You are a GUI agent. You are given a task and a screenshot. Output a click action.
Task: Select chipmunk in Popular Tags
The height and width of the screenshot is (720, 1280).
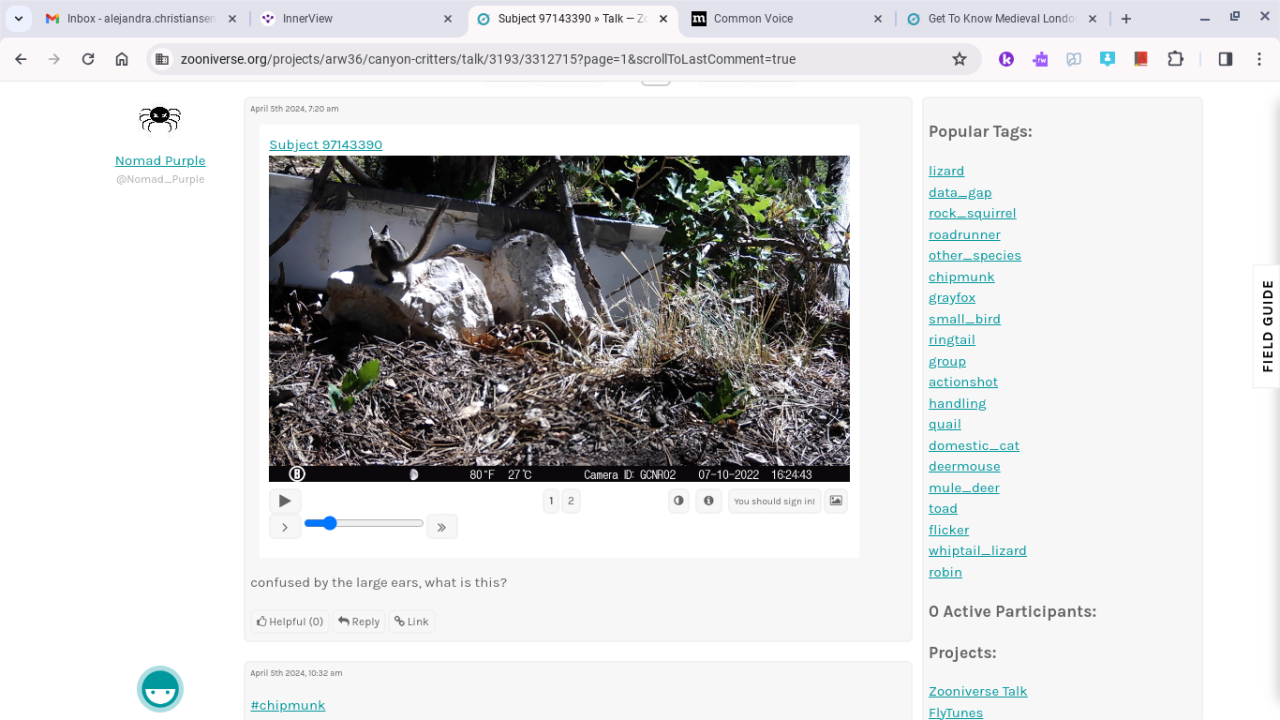[961, 277]
